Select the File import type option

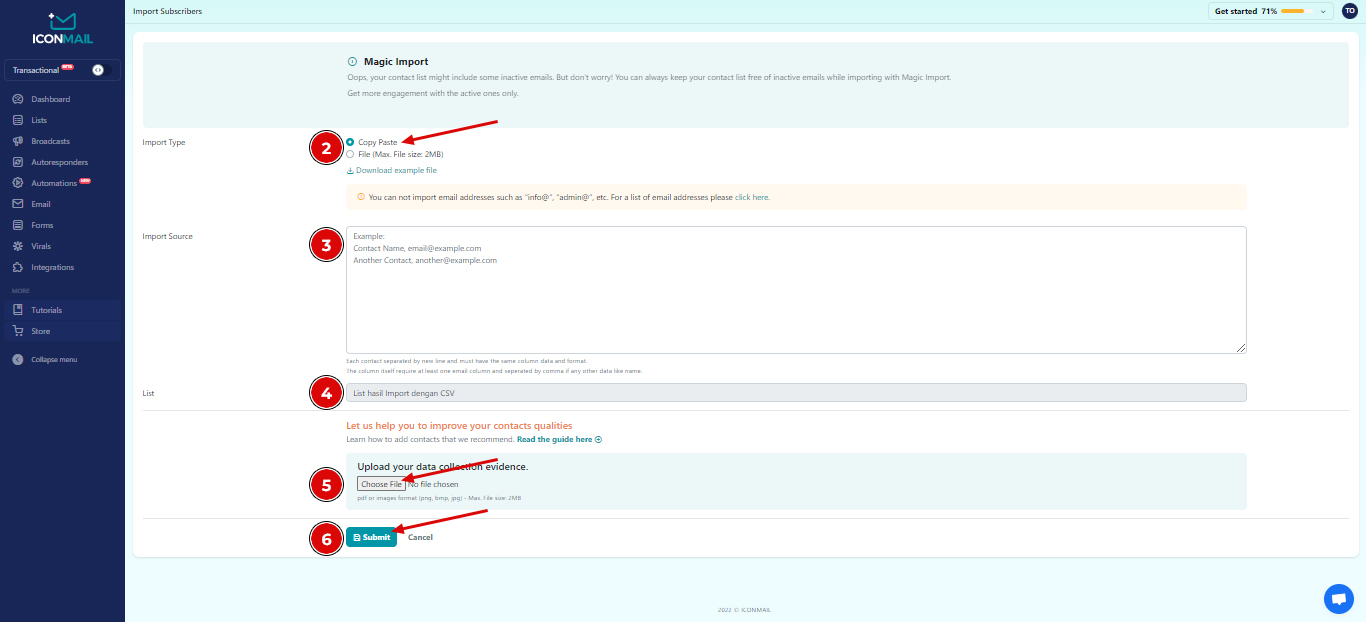[350, 154]
